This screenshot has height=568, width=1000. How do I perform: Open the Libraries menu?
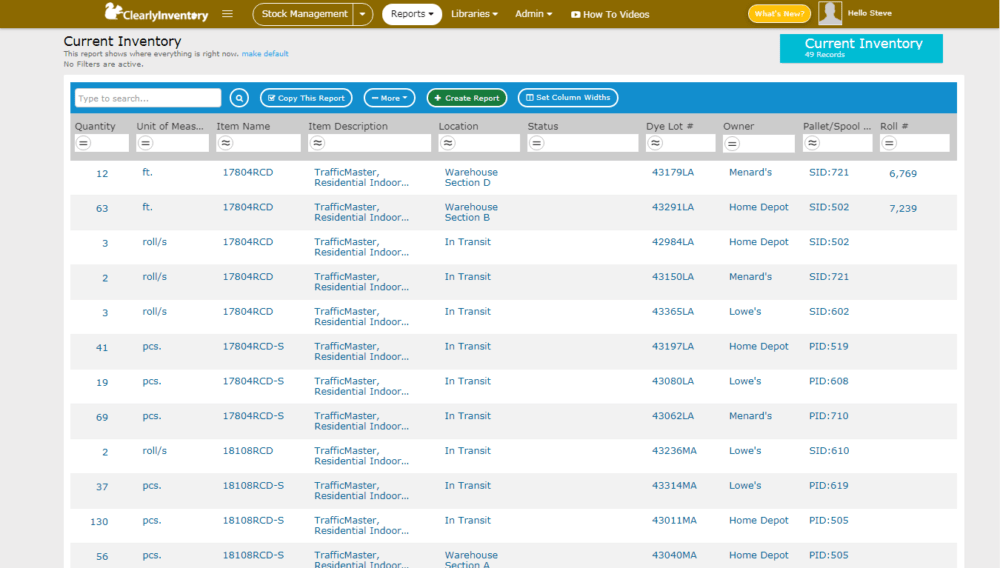(x=474, y=14)
